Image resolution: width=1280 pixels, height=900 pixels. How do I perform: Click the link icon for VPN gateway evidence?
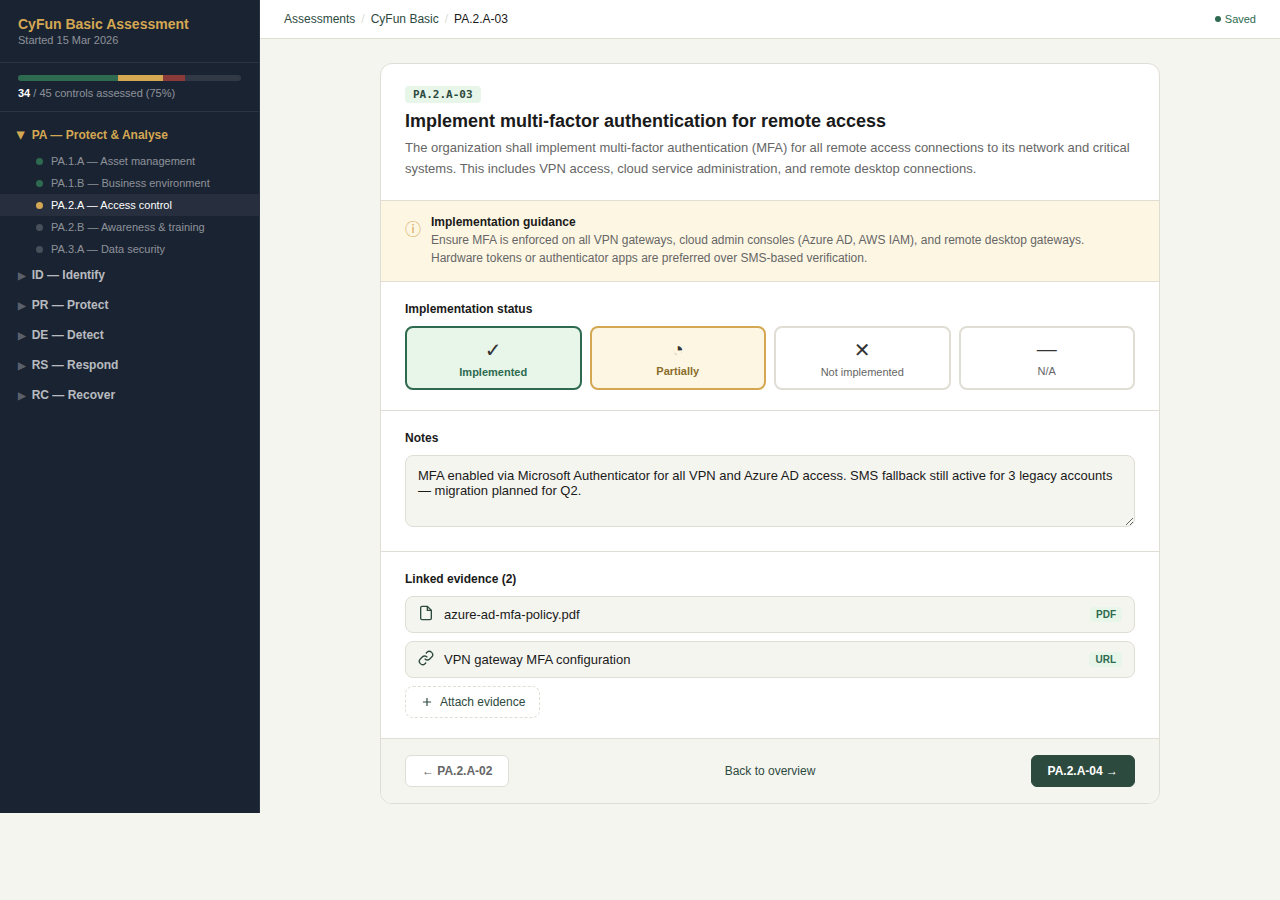tap(426, 659)
